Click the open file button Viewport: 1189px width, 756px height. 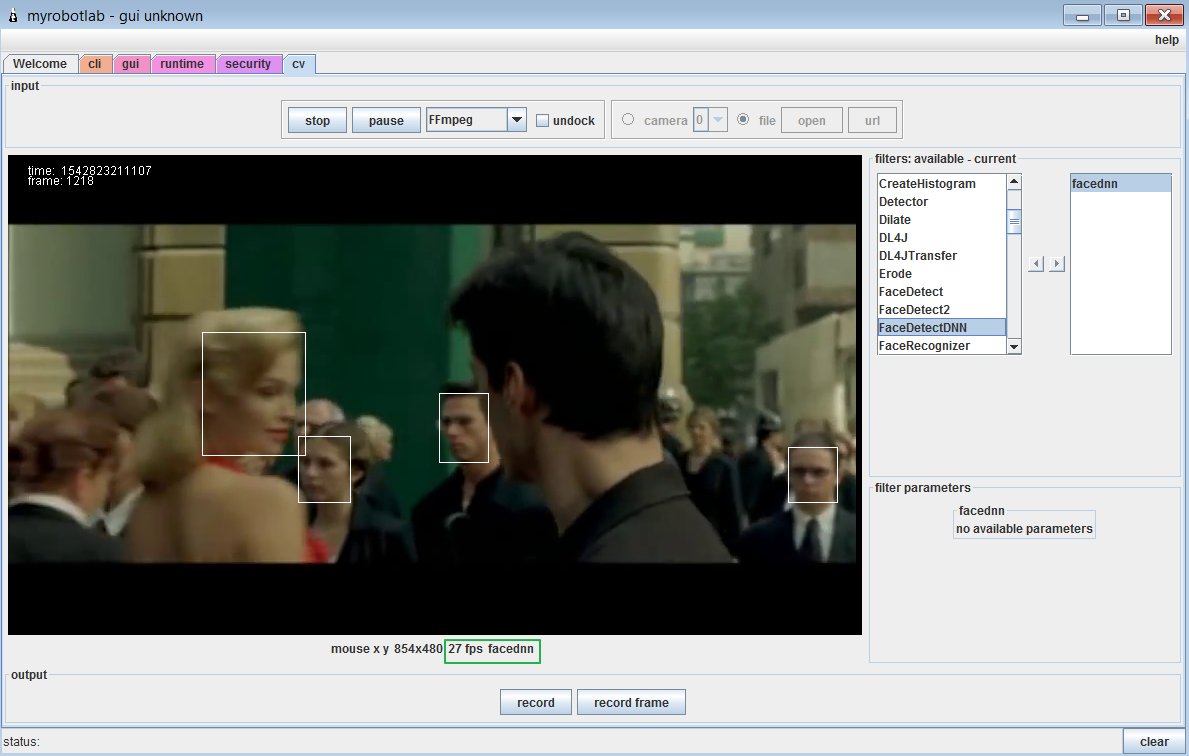(x=811, y=121)
